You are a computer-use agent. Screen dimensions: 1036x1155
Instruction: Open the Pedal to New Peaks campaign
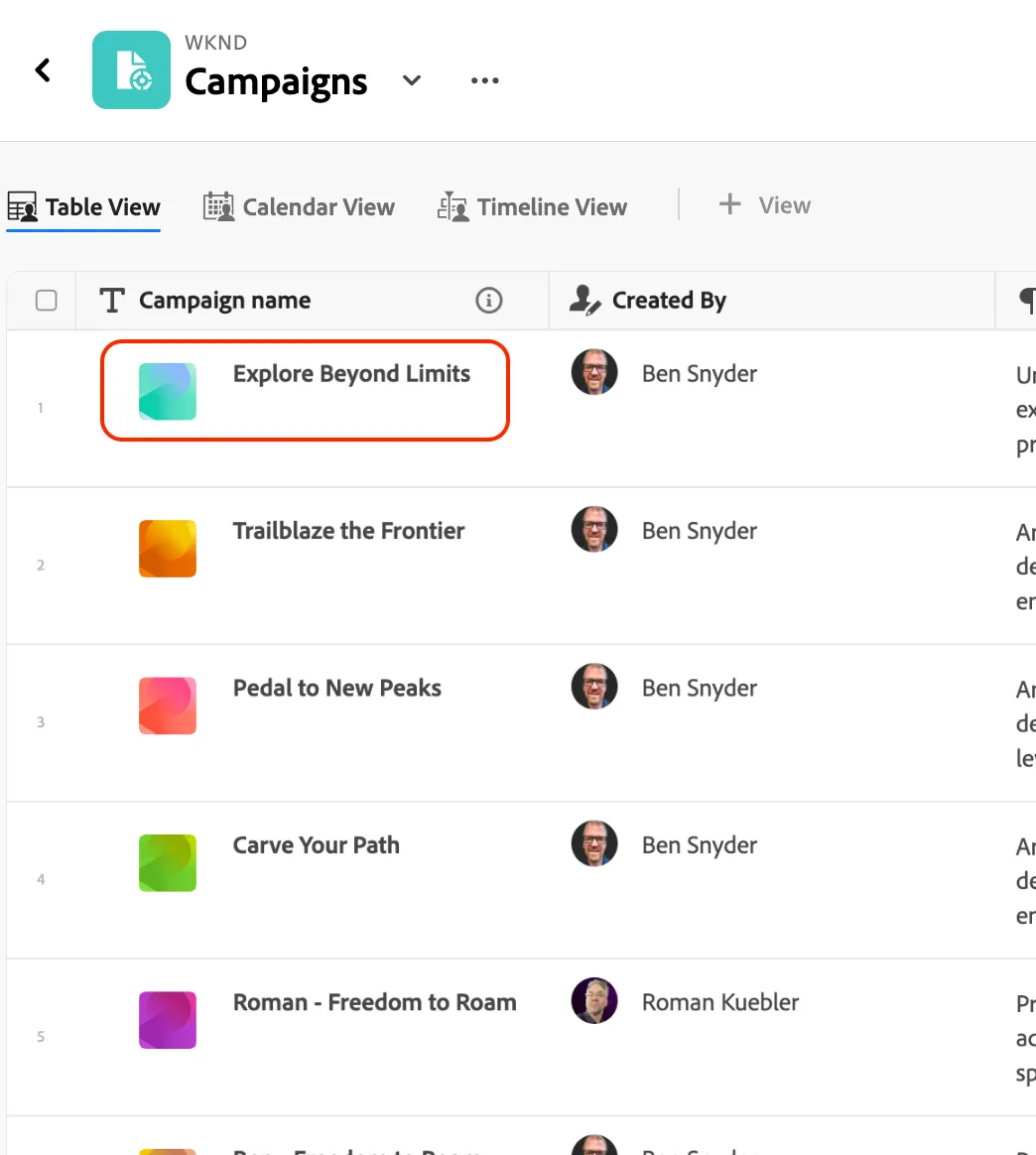pos(336,688)
